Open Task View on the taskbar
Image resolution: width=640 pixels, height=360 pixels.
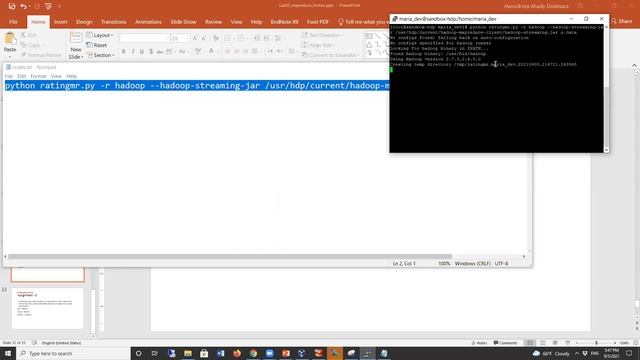point(155,353)
